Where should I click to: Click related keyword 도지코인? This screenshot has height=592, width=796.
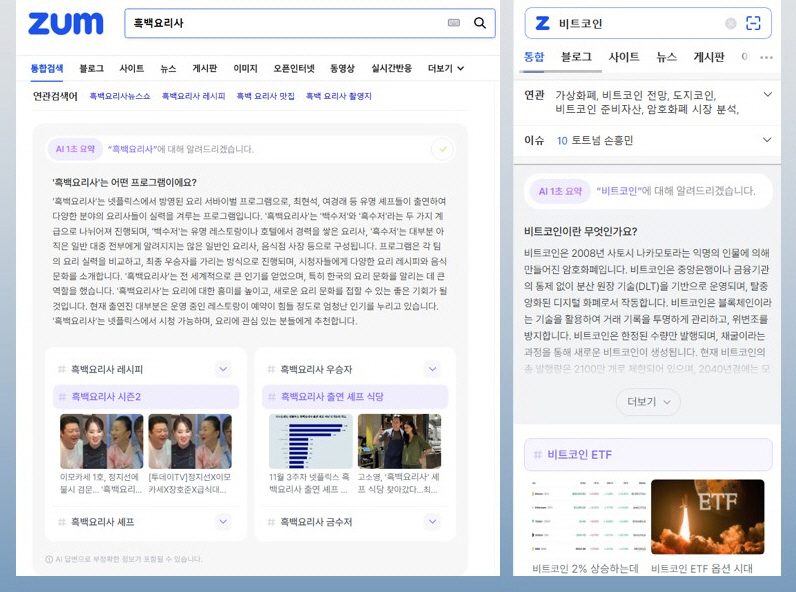[x=693, y=95]
